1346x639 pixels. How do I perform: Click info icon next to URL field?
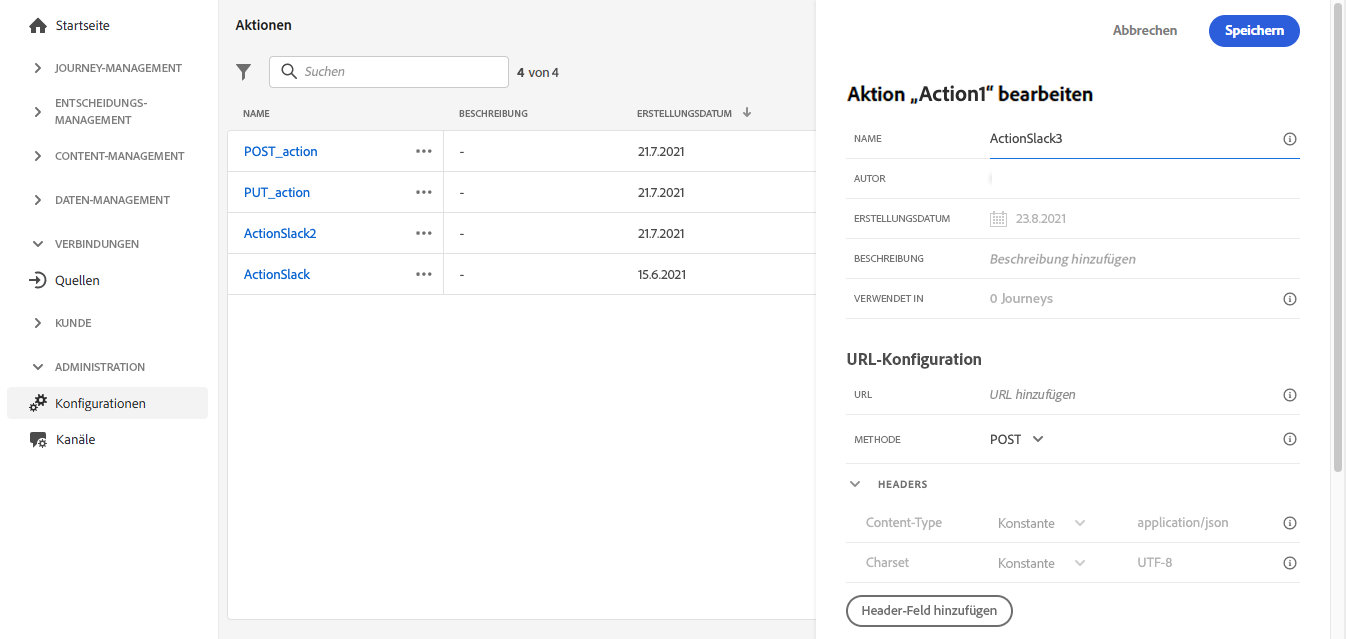click(x=1289, y=395)
